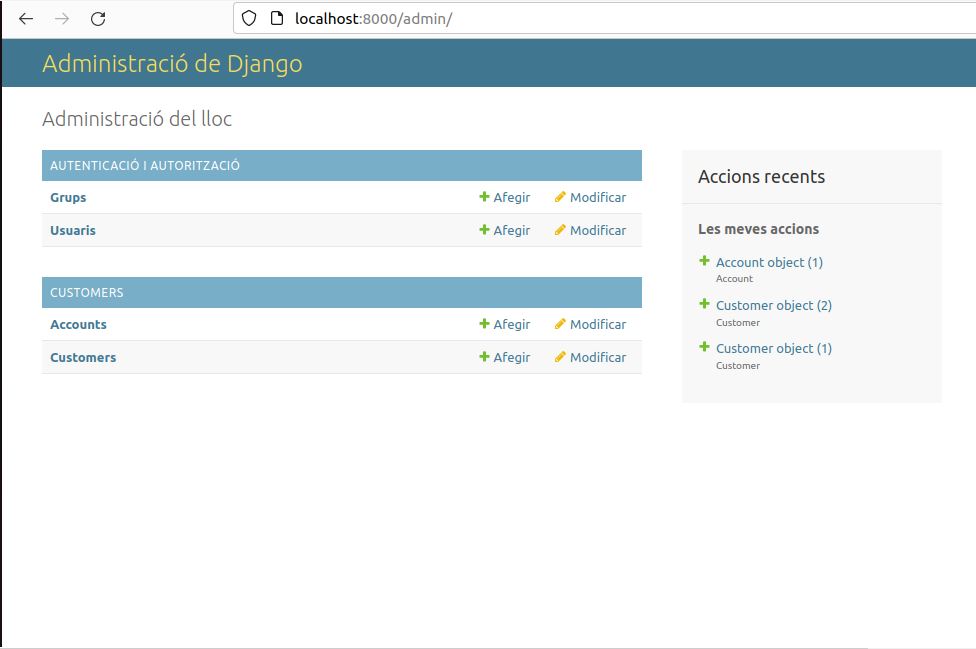Reload the page with the refresh icon
Screen dimensions: 976x649
pyautogui.click(x=98, y=19)
